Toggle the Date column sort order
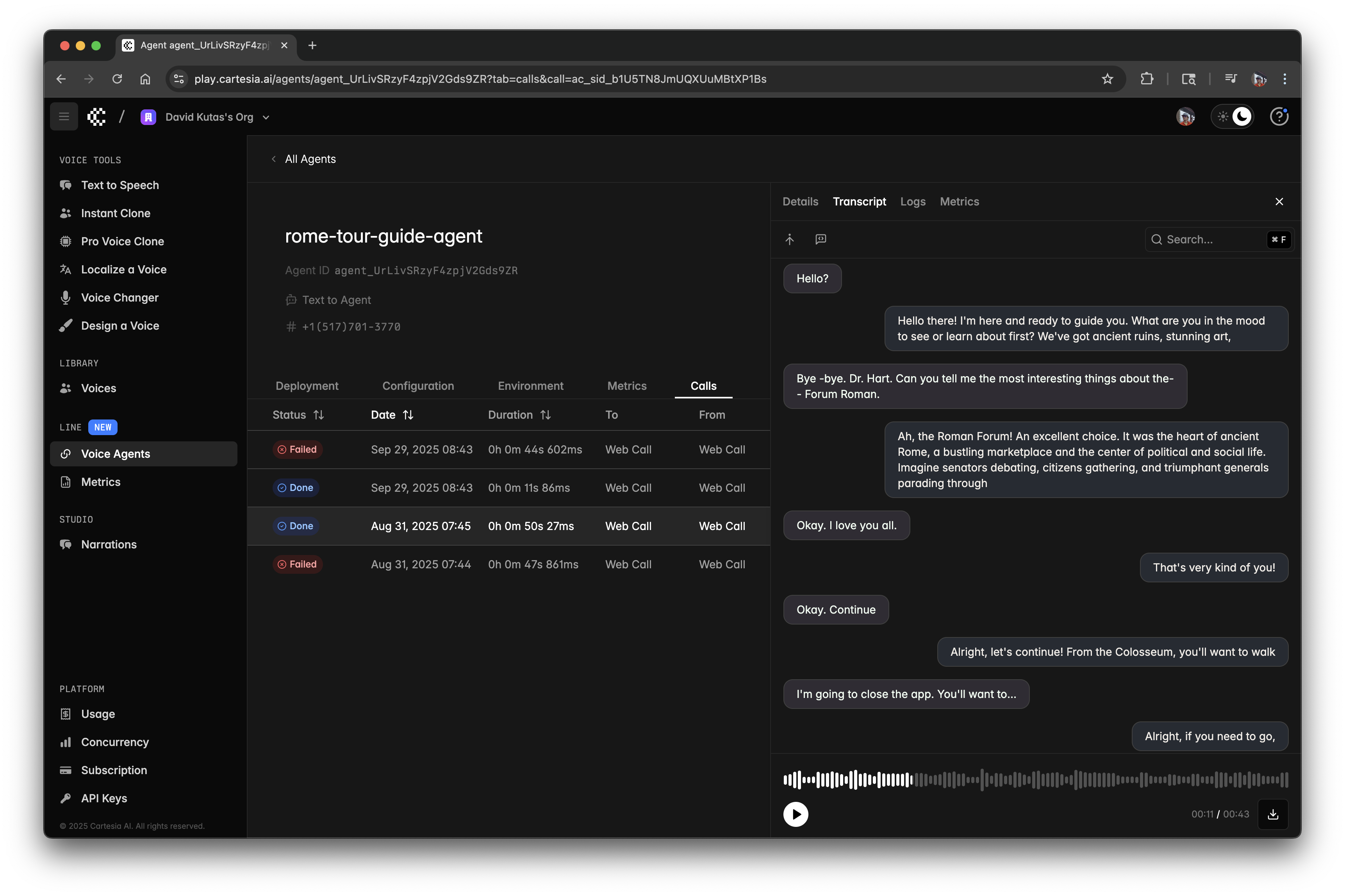Image resolution: width=1345 pixels, height=896 pixels. [407, 415]
